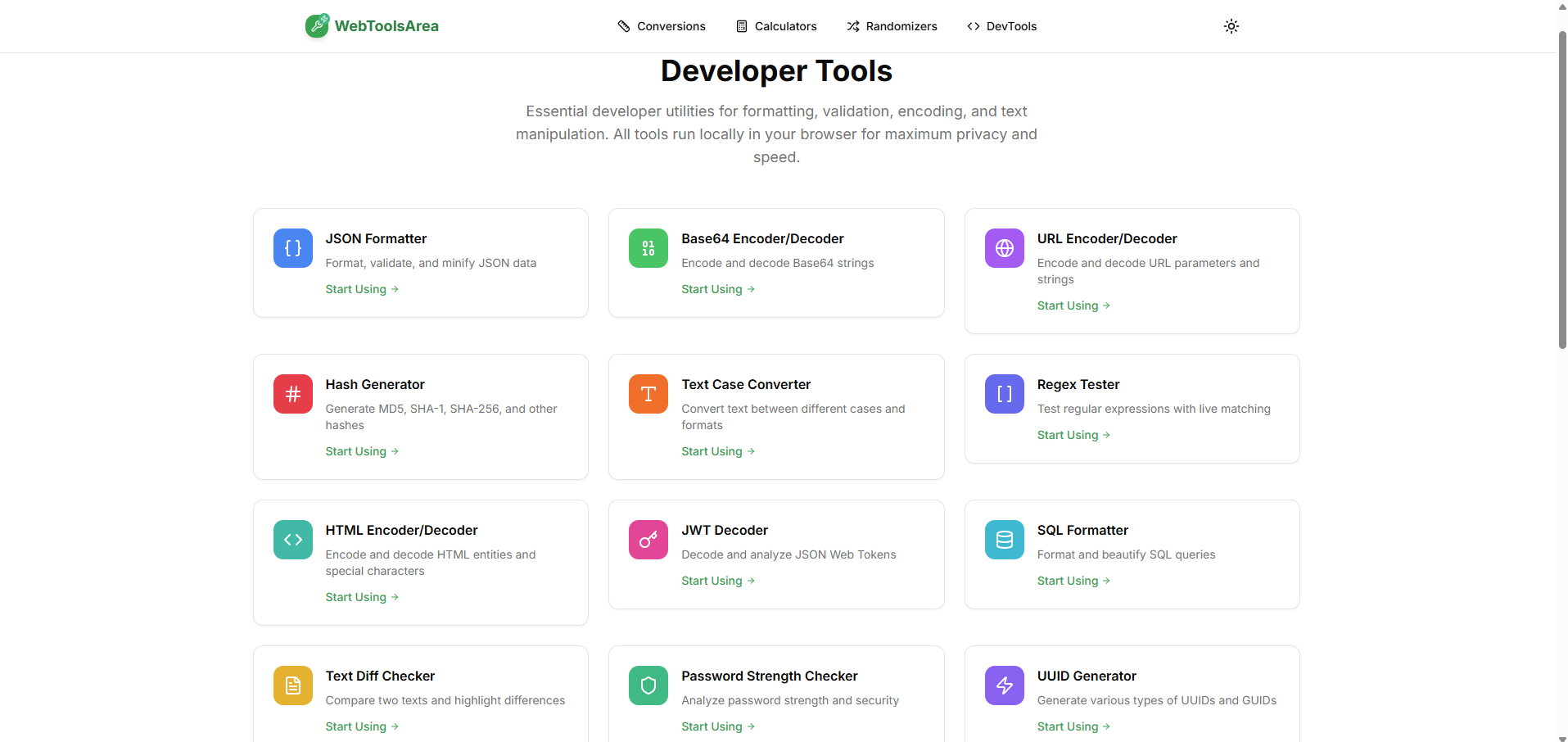
Task: Click the JSON Formatter braces icon
Action: (293, 248)
